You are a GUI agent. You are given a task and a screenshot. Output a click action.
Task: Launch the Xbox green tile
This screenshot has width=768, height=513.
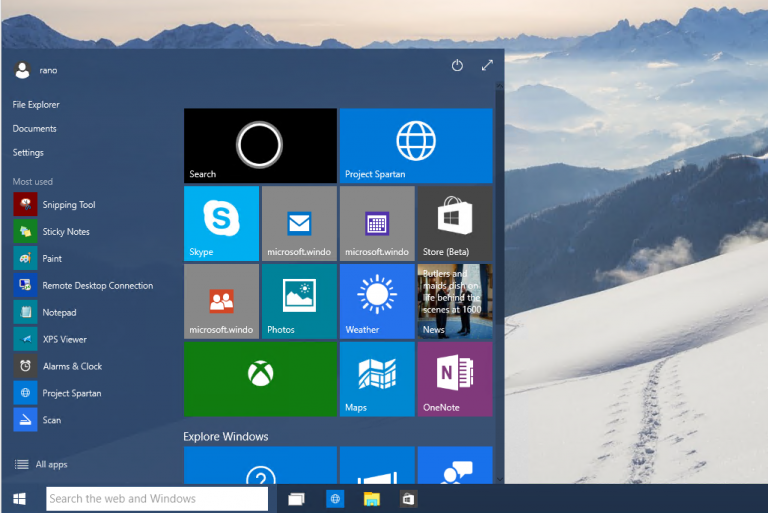pos(261,379)
